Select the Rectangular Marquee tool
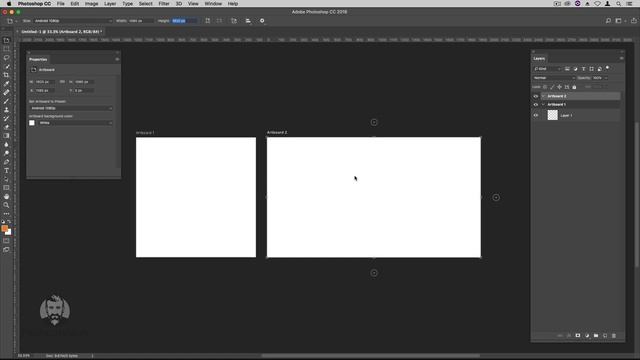The height and width of the screenshot is (360, 640). [6, 49]
